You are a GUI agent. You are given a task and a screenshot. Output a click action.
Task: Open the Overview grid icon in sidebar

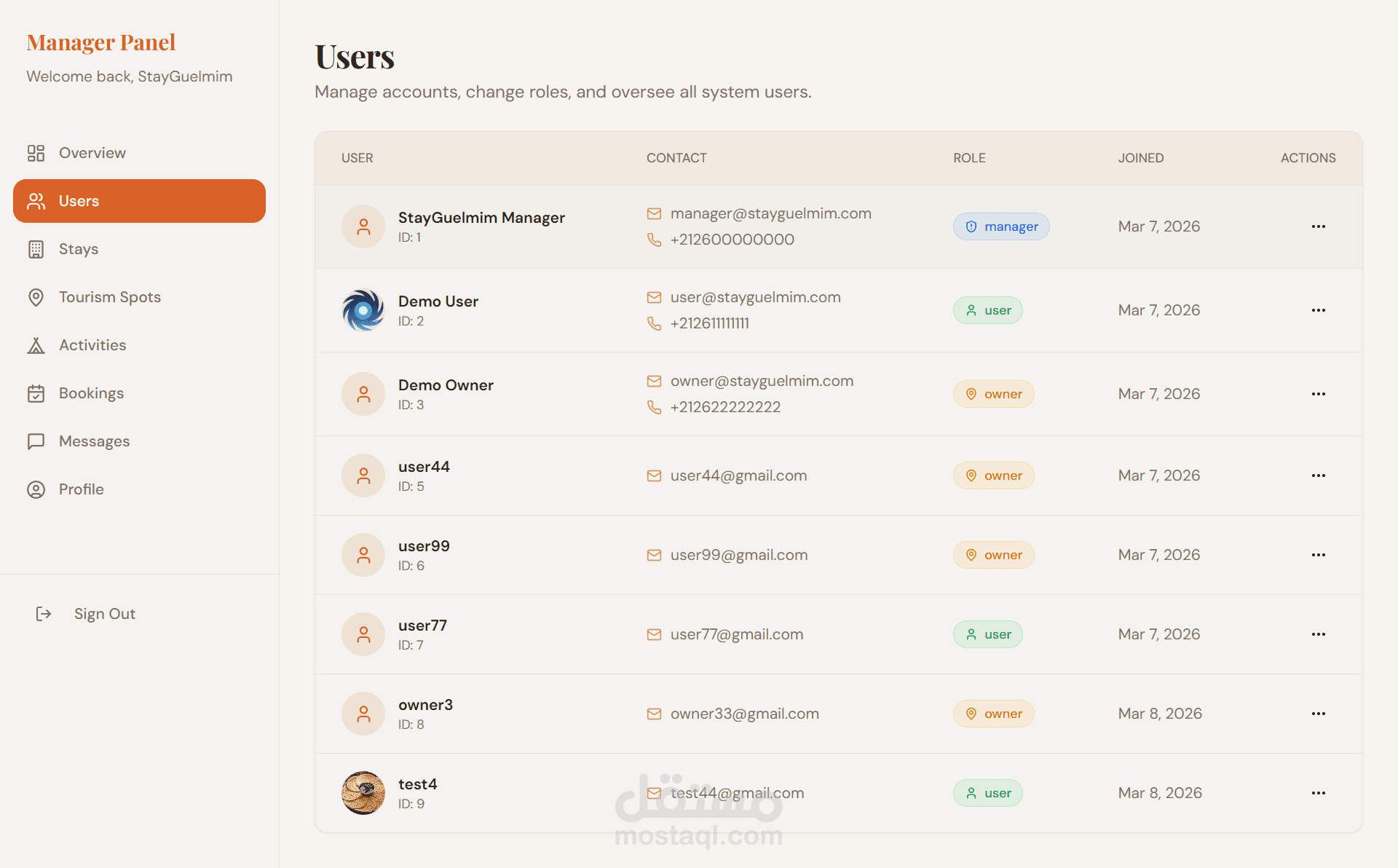click(36, 153)
